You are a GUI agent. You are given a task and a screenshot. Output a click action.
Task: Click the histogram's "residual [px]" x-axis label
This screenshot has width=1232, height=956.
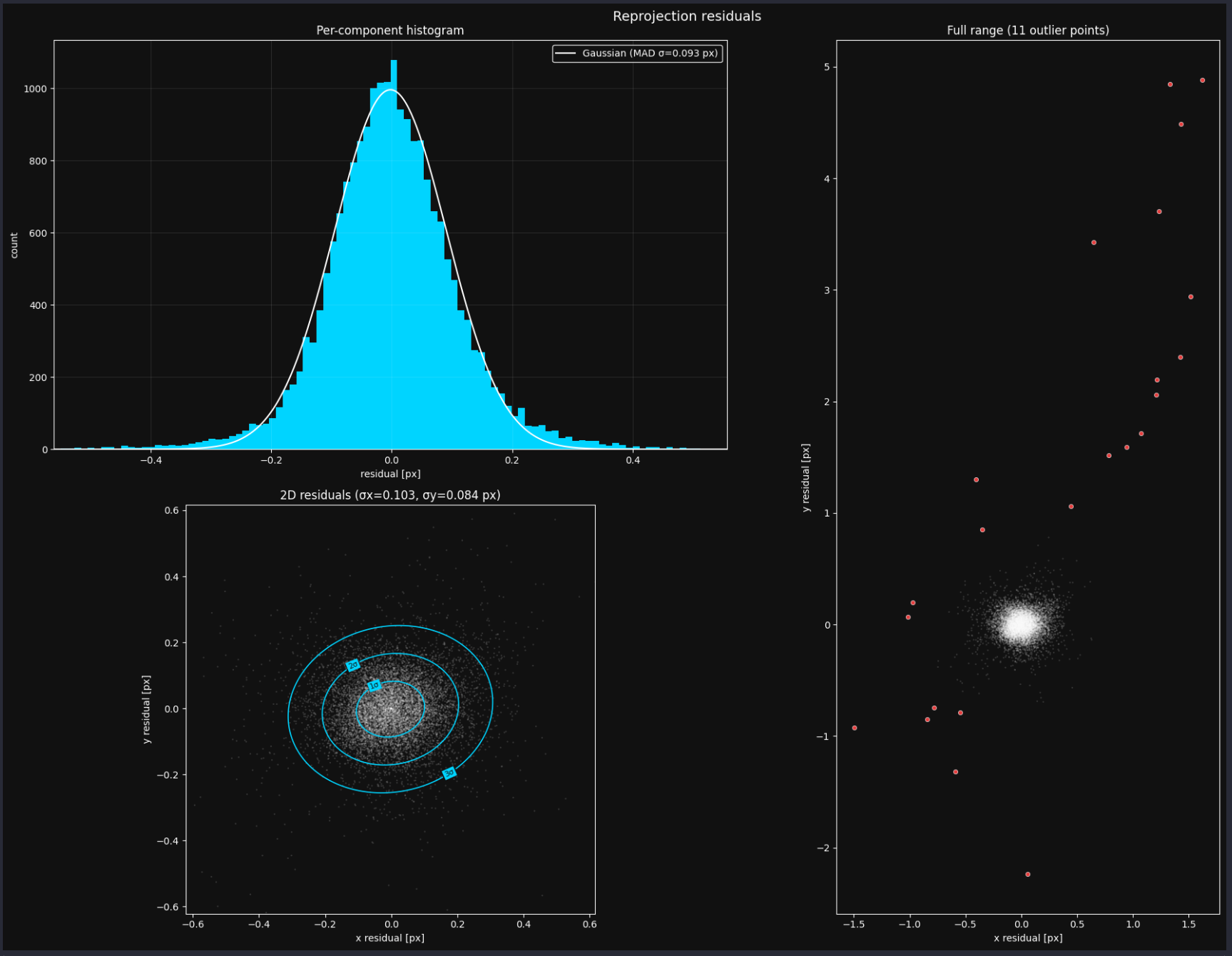[390, 474]
